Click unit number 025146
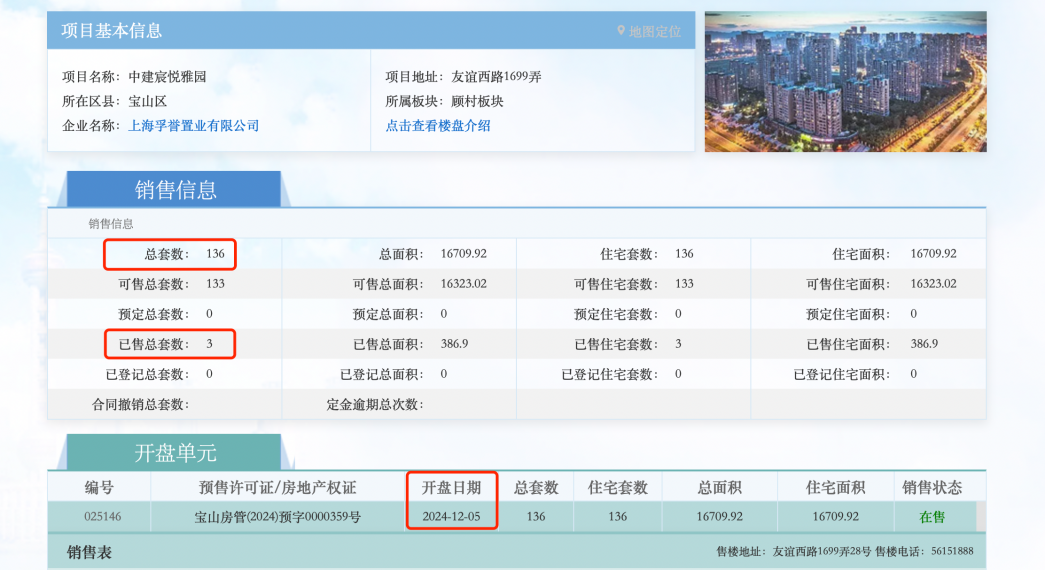Image resolution: width=1045 pixels, height=570 pixels. tap(103, 517)
